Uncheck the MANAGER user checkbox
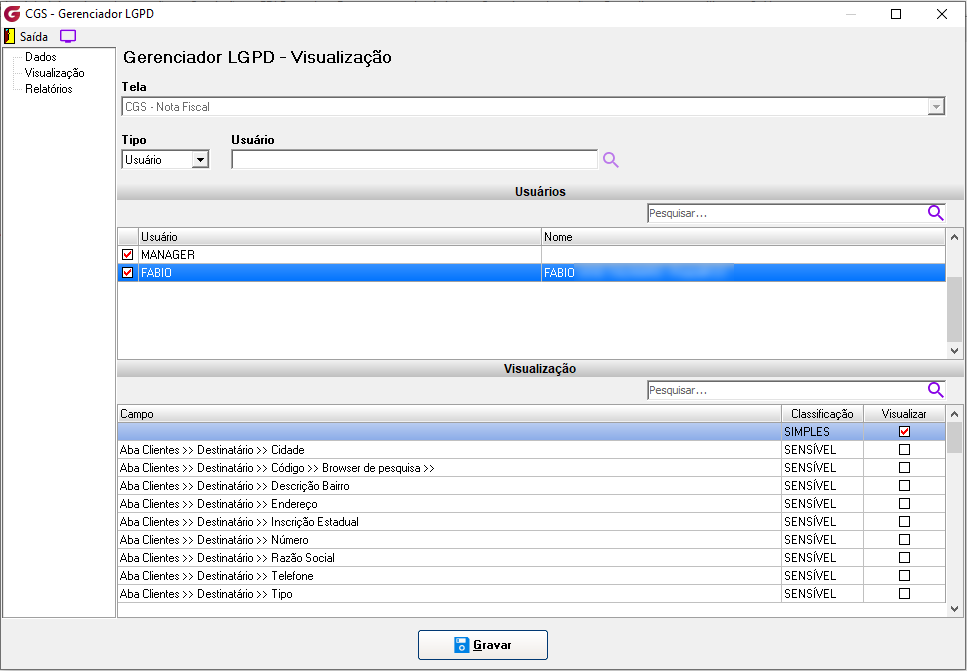The height and width of the screenshot is (671, 967). tap(128, 255)
